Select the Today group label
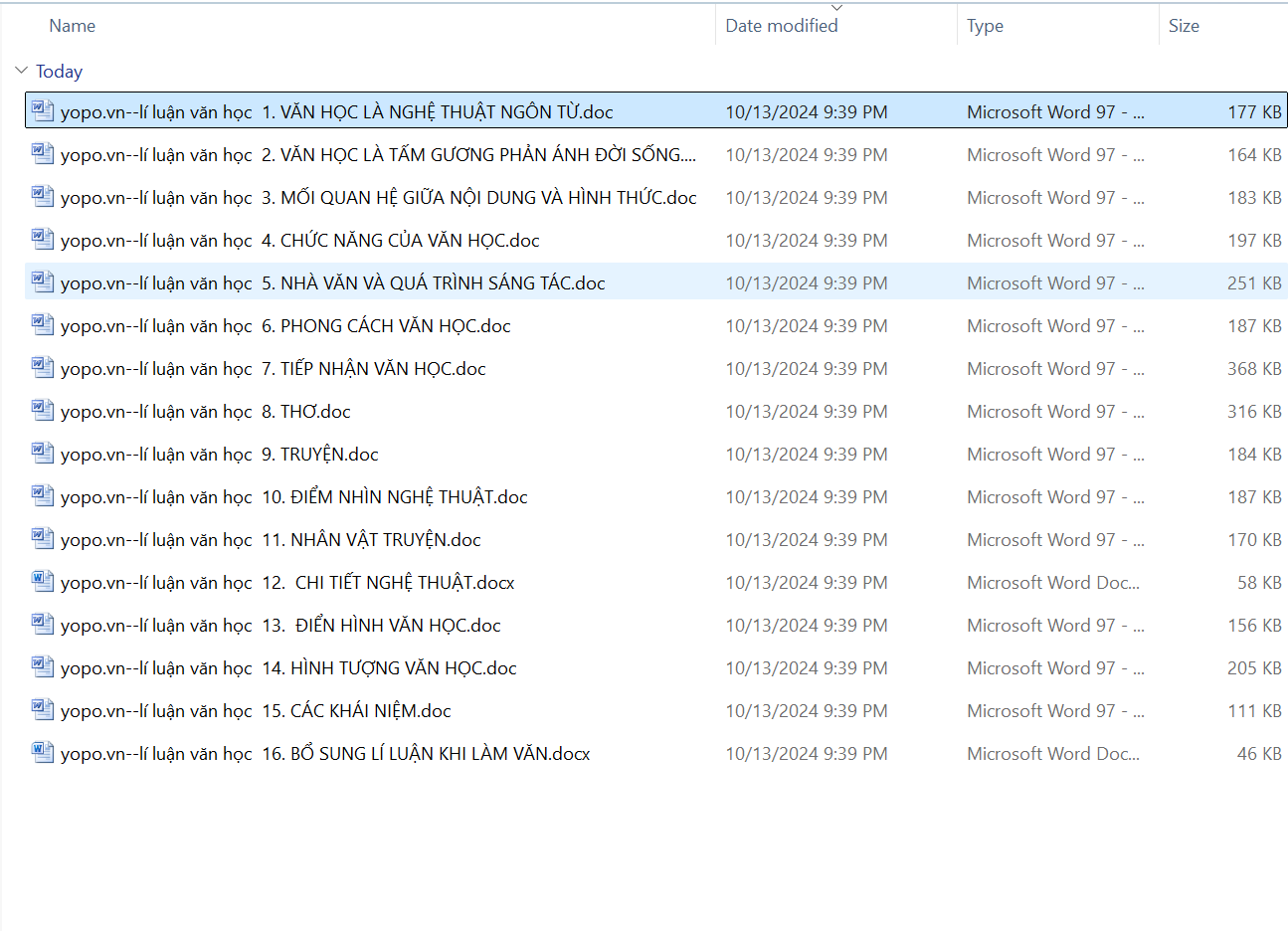 tap(59, 72)
